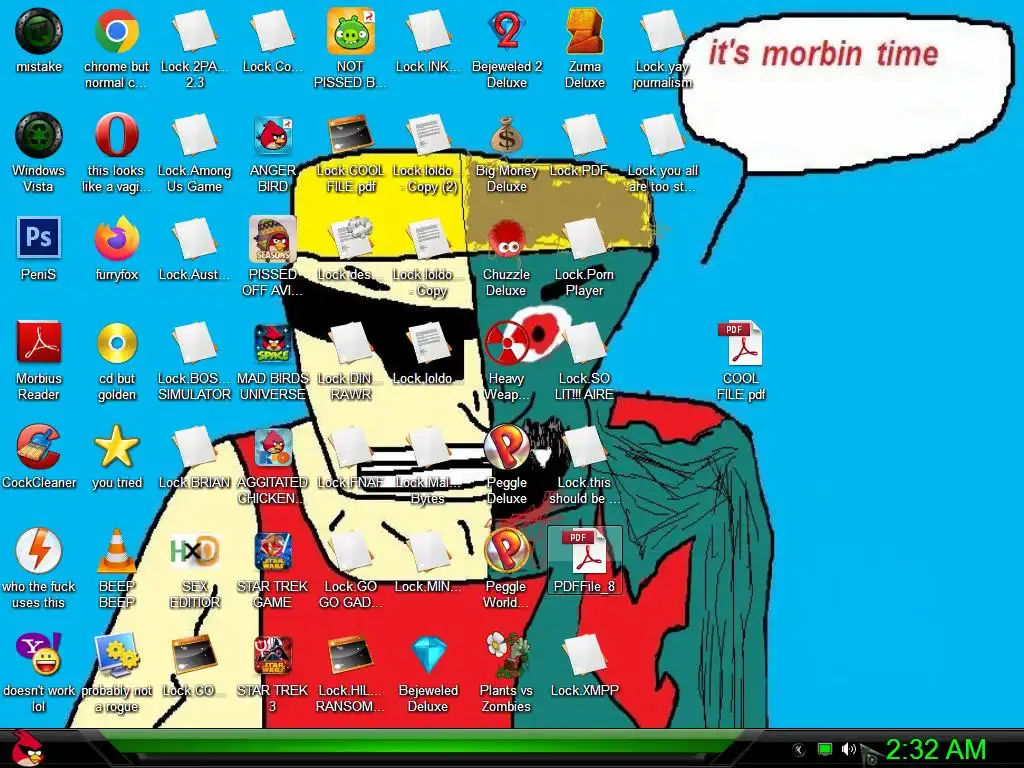Open the Lock.BRIAN file
1024x768 pixels.
(x=195, y=447)
